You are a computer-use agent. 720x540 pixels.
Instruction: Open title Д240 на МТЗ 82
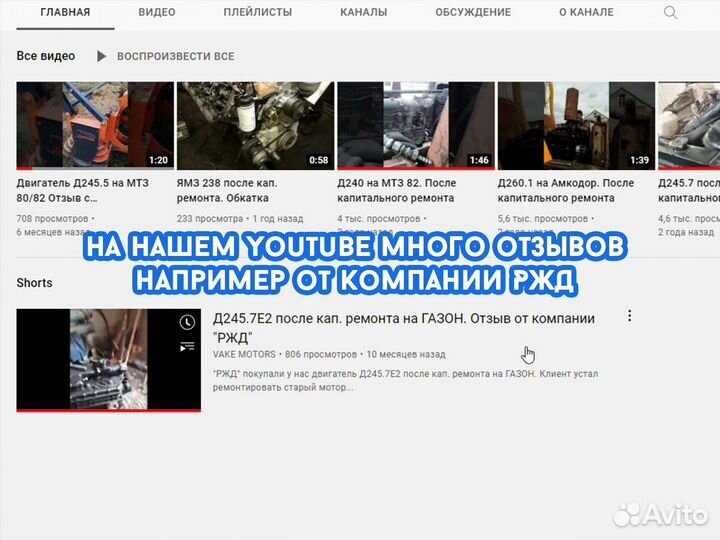[397, 191]
